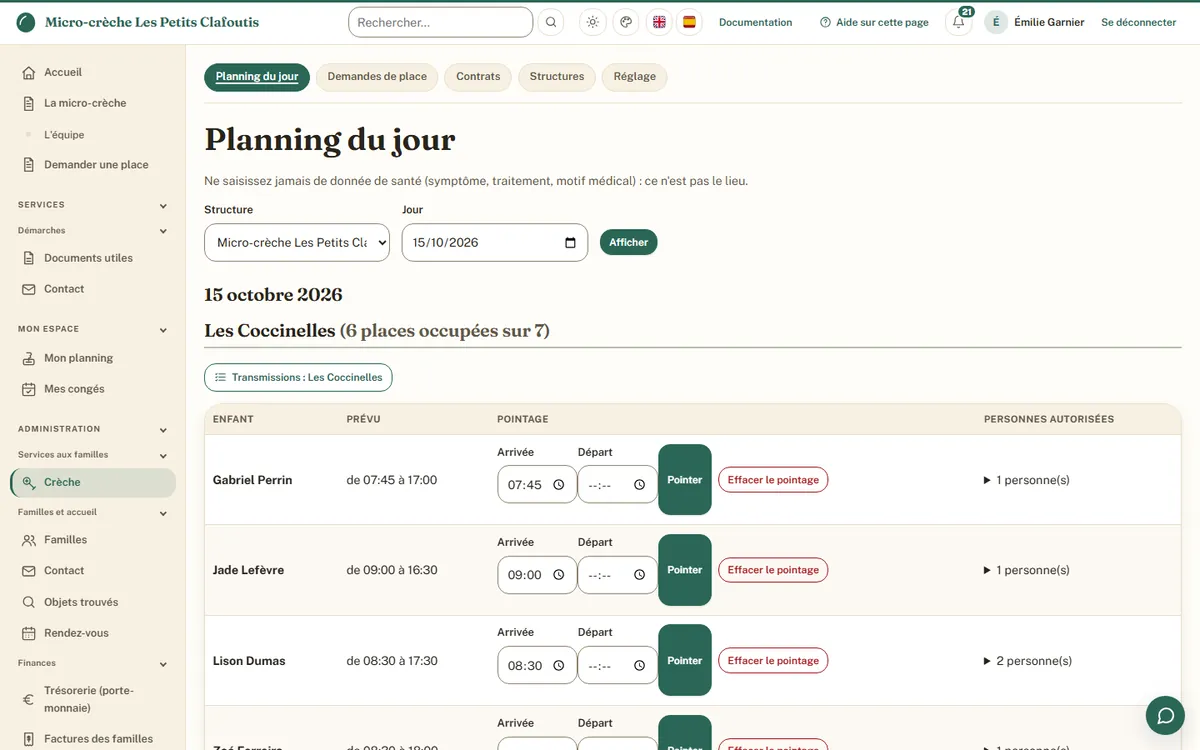This screenshot has height=750, width=1200.
Task: Open Aide sur cette page
Action: click(x=874, y=22)
